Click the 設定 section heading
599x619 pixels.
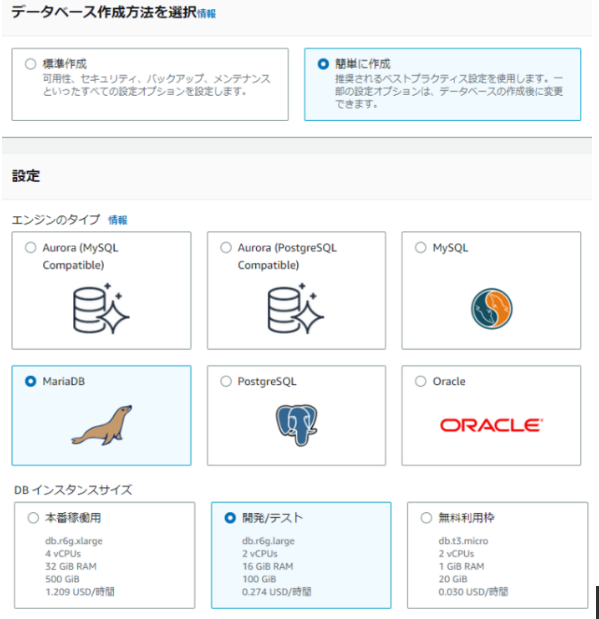[26, 176]
